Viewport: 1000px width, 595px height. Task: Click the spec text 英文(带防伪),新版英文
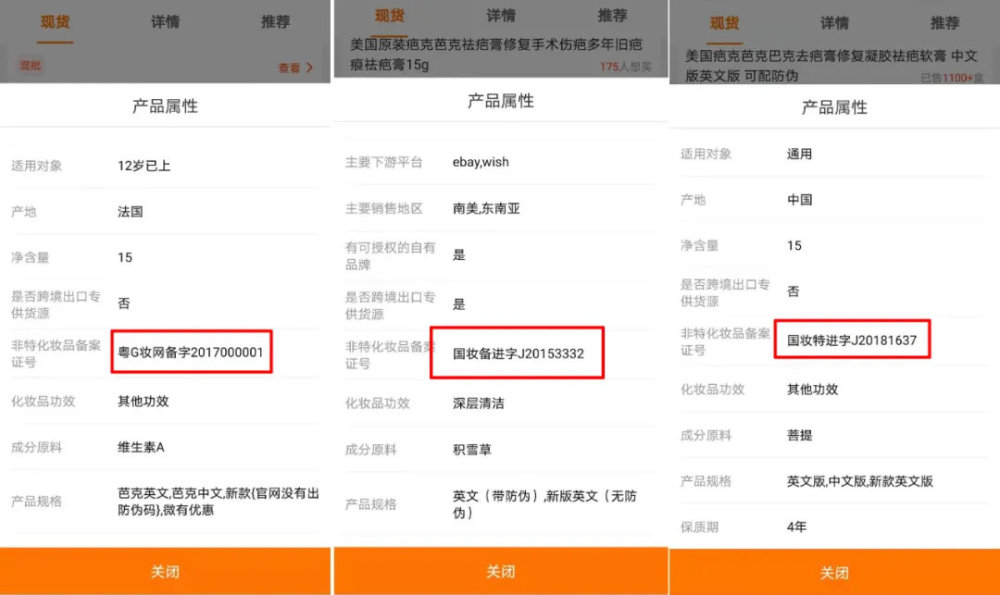click(545, 504)
